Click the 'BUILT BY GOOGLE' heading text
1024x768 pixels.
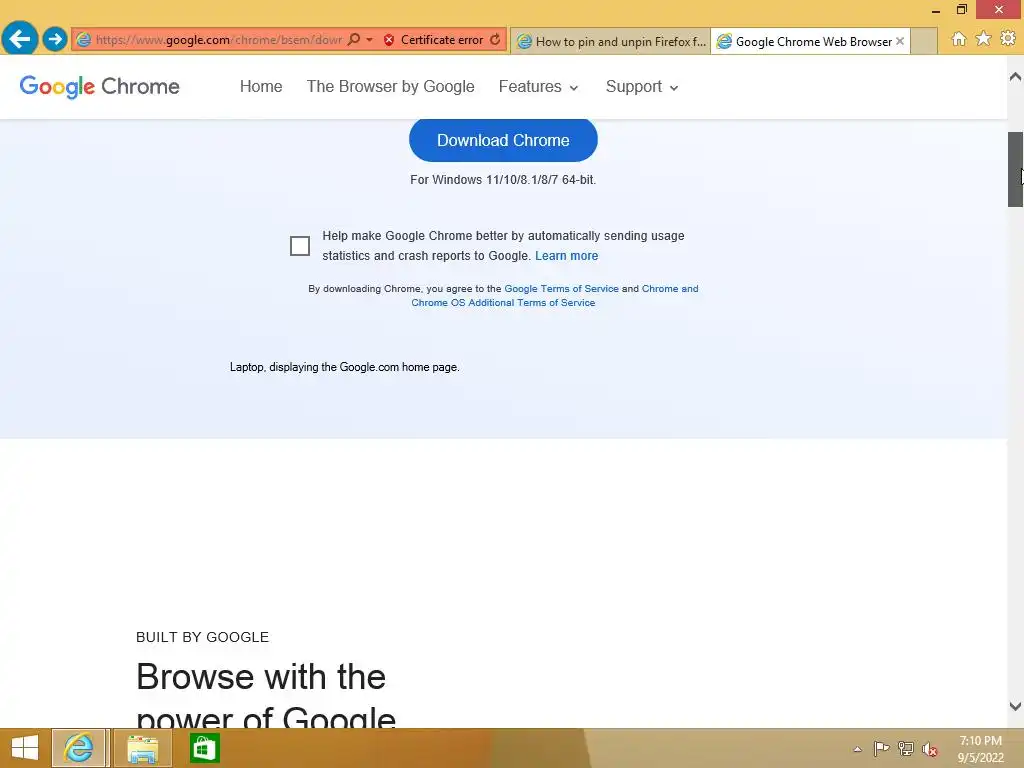[x=202, y=637]
